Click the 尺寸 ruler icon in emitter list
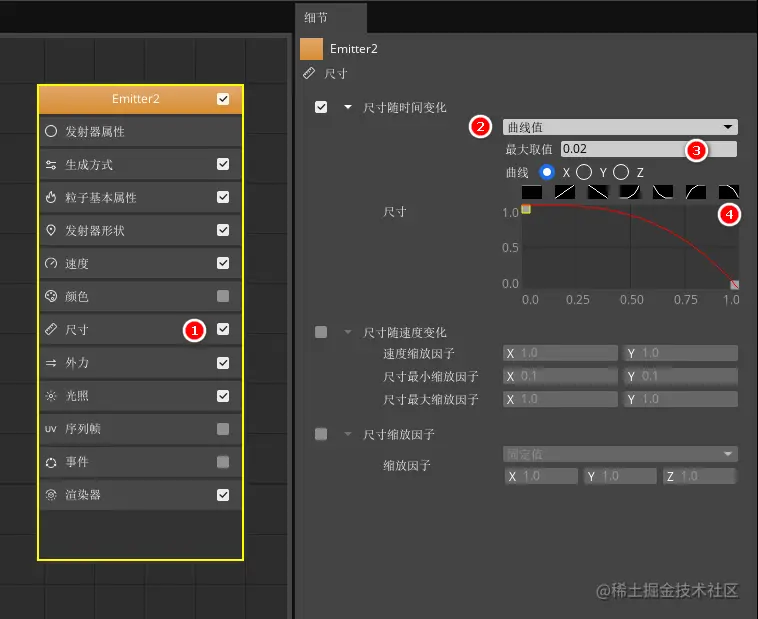Image resolution: width=758 pixels, height=619 pixels. pos(51,329)
